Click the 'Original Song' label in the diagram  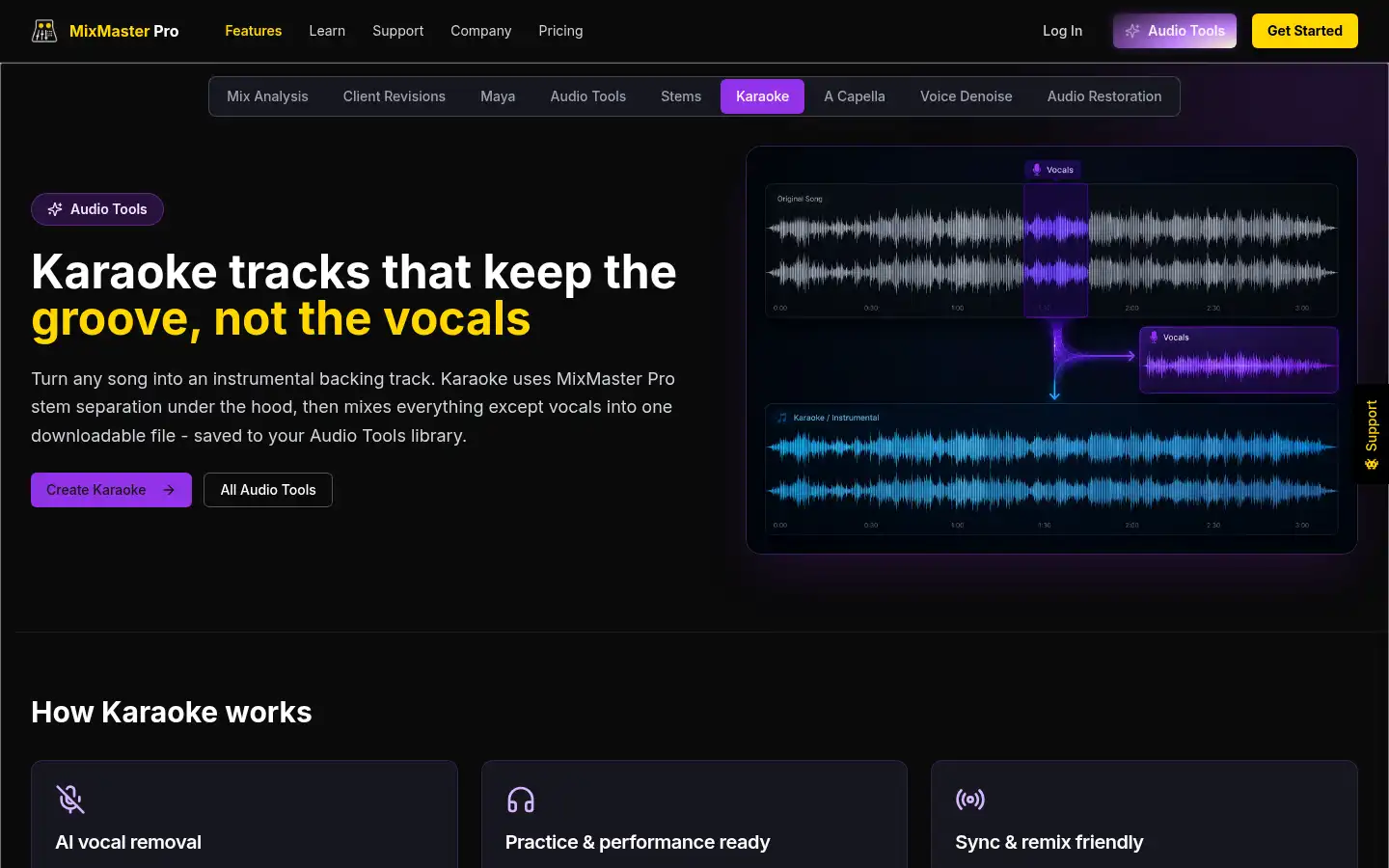click(800, 199)
